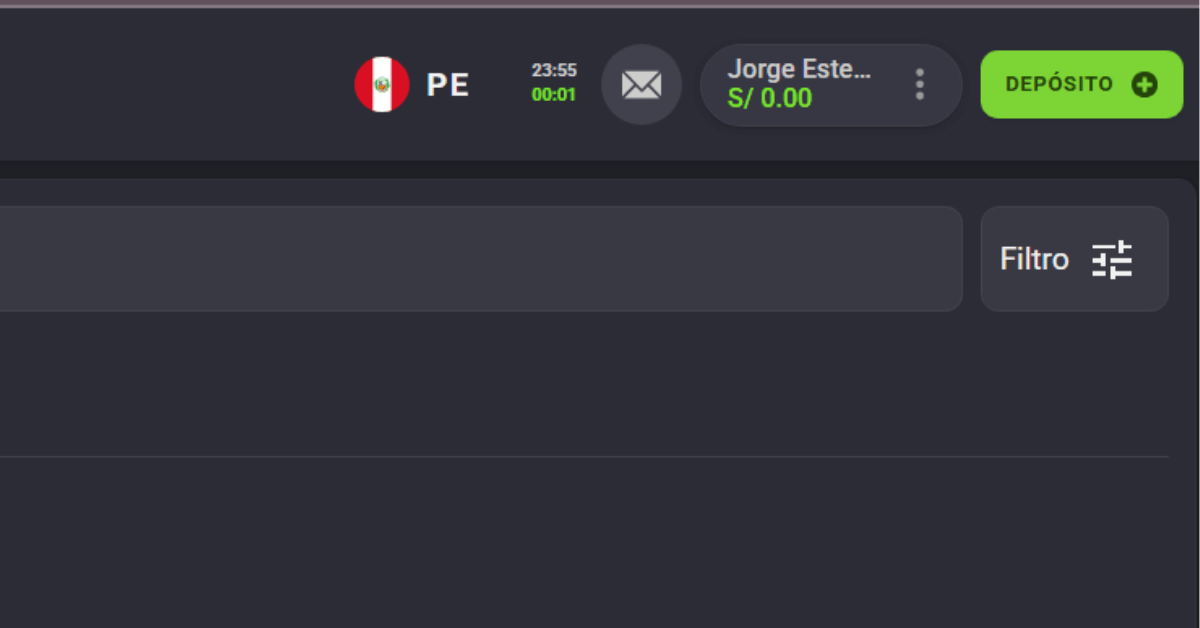Image resolution: width=1200 pixels, height=628 pixels.
Task: Click the empty panel area above divider
Action: point(584,383)
